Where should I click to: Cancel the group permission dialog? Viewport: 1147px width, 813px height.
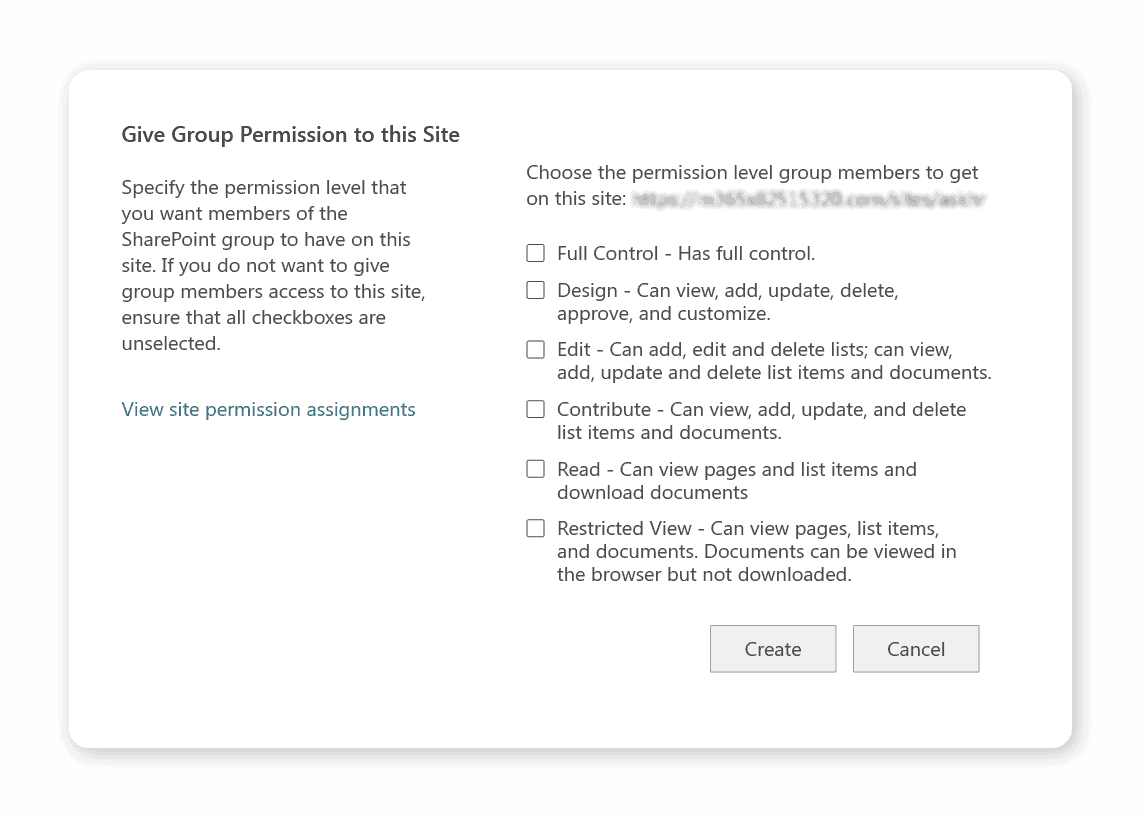pos(916,649)
